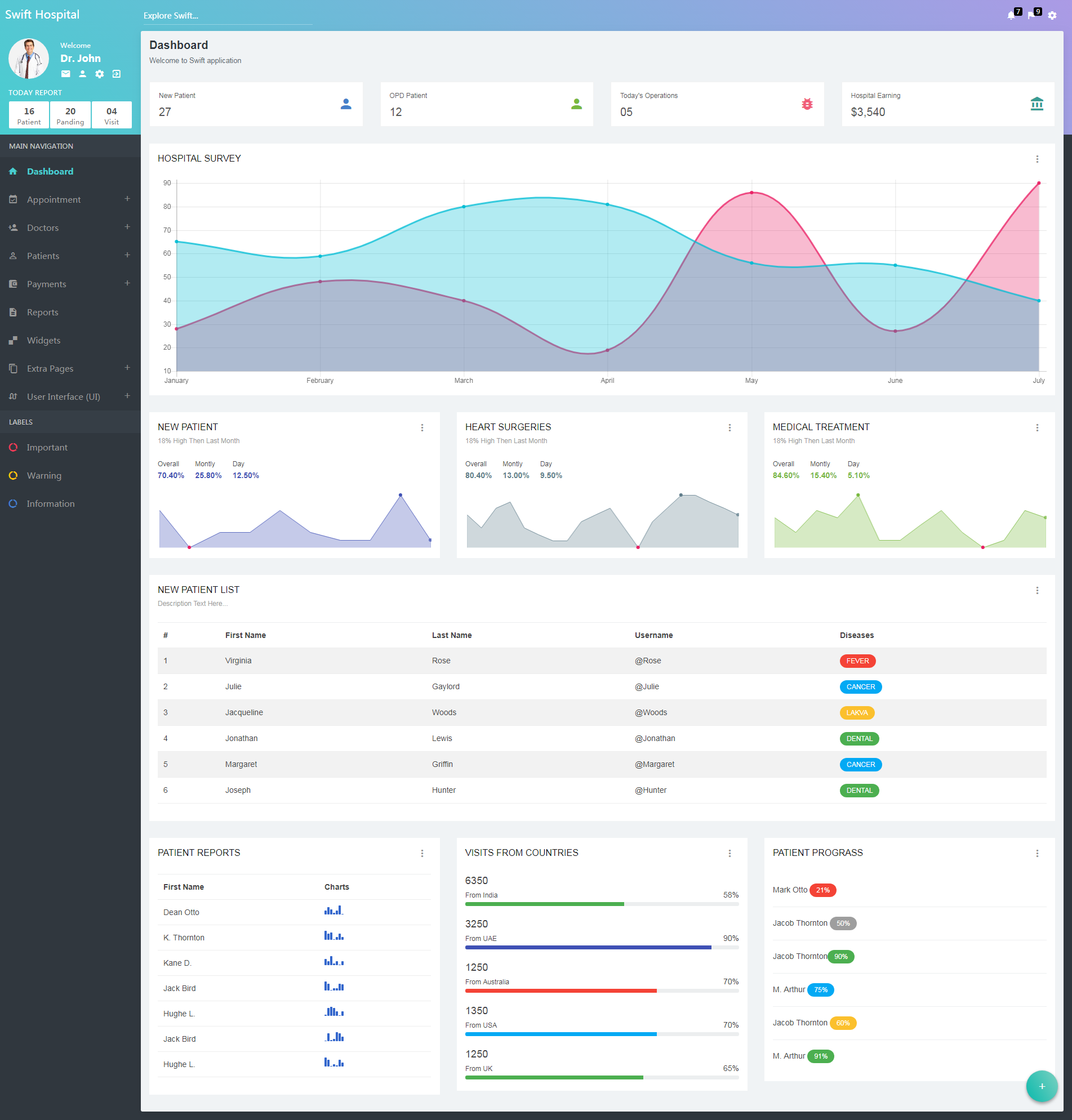This screenshot has height=1120, width=1072.
Task: Click Hospital Survey three-dot menu icon
Action: (1037, 159)
